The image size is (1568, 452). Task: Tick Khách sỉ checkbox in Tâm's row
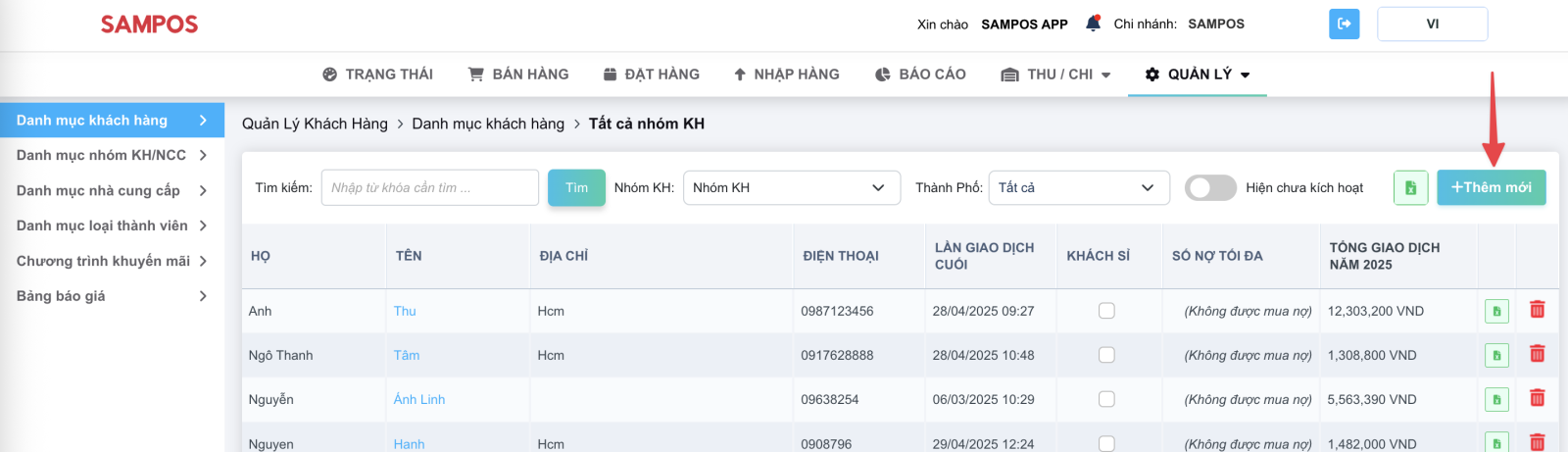(1106, 355)
